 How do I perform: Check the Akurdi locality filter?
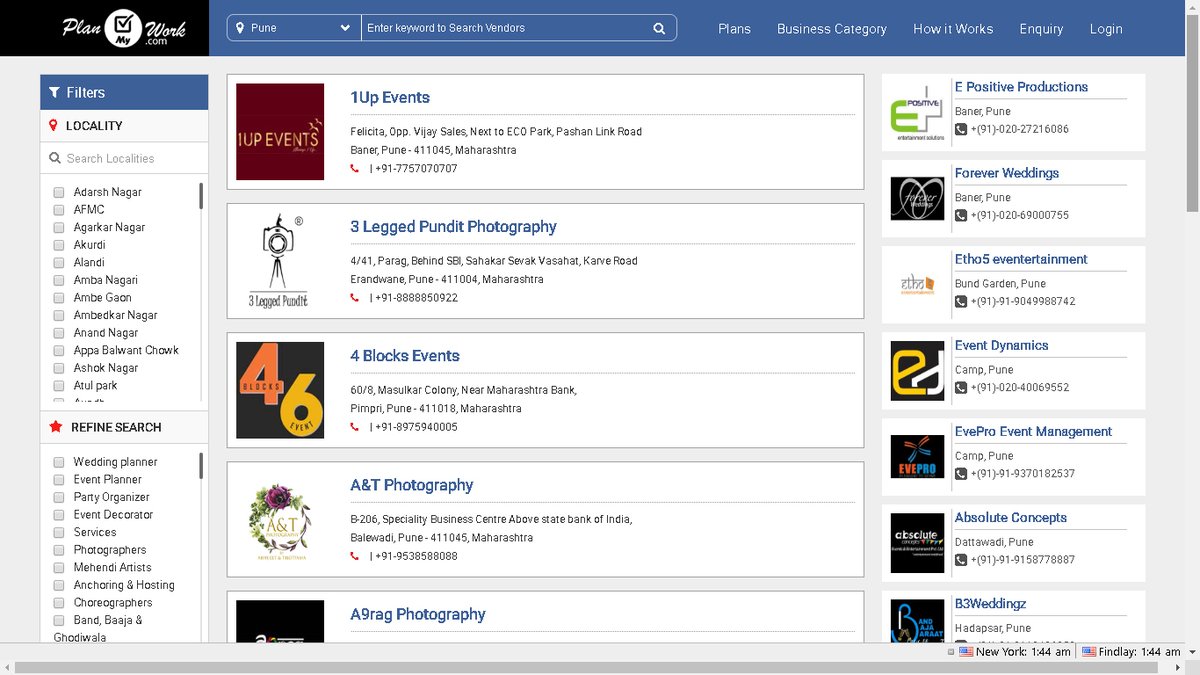(x=59, y=245)
